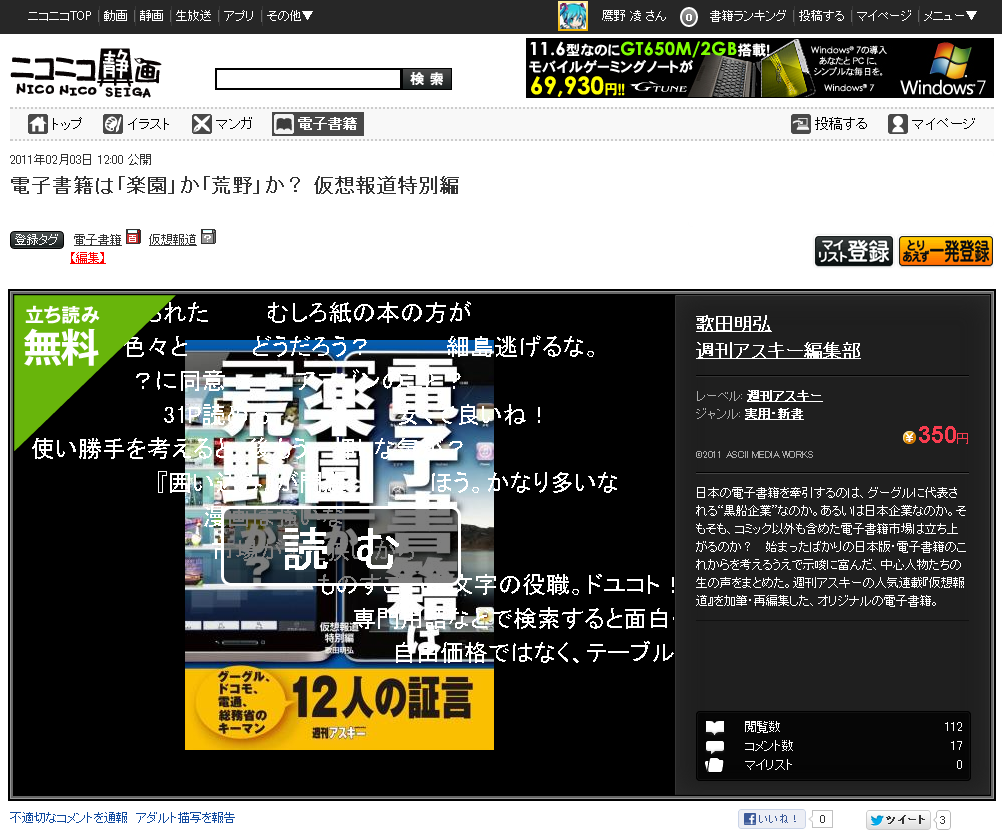Click the マイリスト登録 button
Viewport: 1002px width, 835px height.
point(854,250)
